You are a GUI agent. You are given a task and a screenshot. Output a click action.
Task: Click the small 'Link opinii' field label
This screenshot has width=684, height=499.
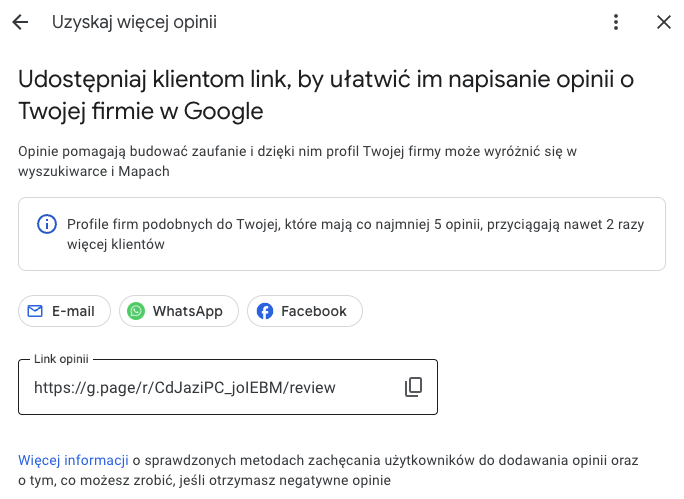point(62,359)
